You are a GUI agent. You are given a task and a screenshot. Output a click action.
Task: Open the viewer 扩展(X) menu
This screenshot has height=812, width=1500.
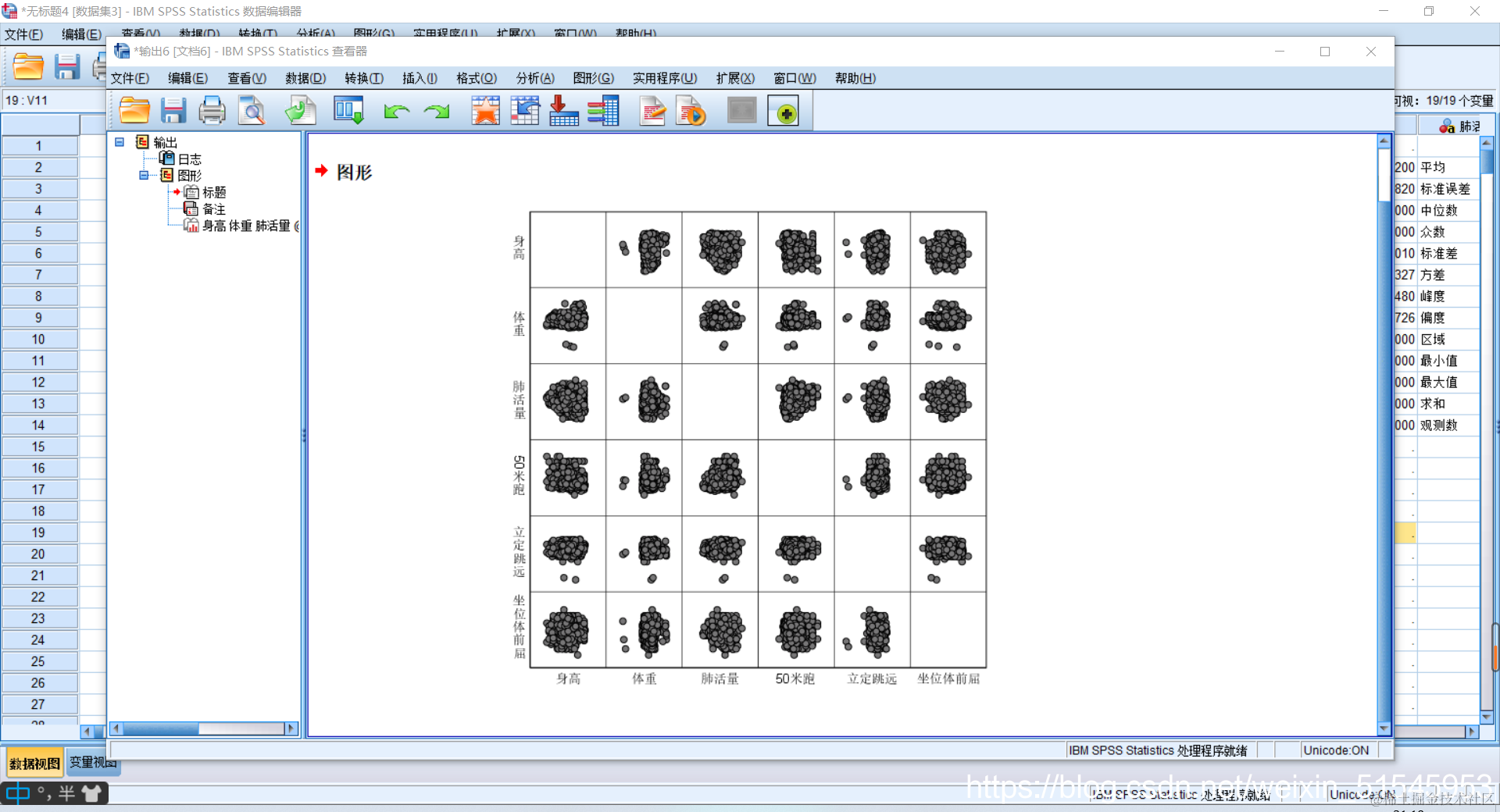click(x=735, y=78)
